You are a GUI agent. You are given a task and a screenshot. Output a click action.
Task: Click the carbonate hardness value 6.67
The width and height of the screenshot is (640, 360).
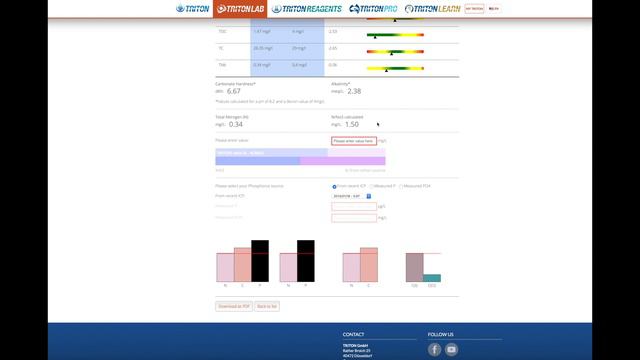point(234,91)
